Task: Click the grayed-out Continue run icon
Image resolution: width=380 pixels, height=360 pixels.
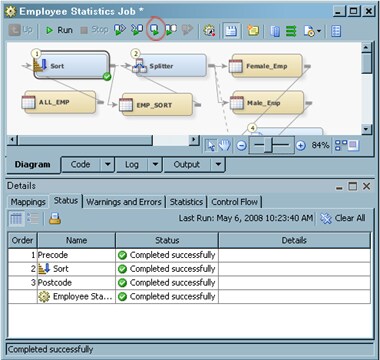Action: coord(187,30)
